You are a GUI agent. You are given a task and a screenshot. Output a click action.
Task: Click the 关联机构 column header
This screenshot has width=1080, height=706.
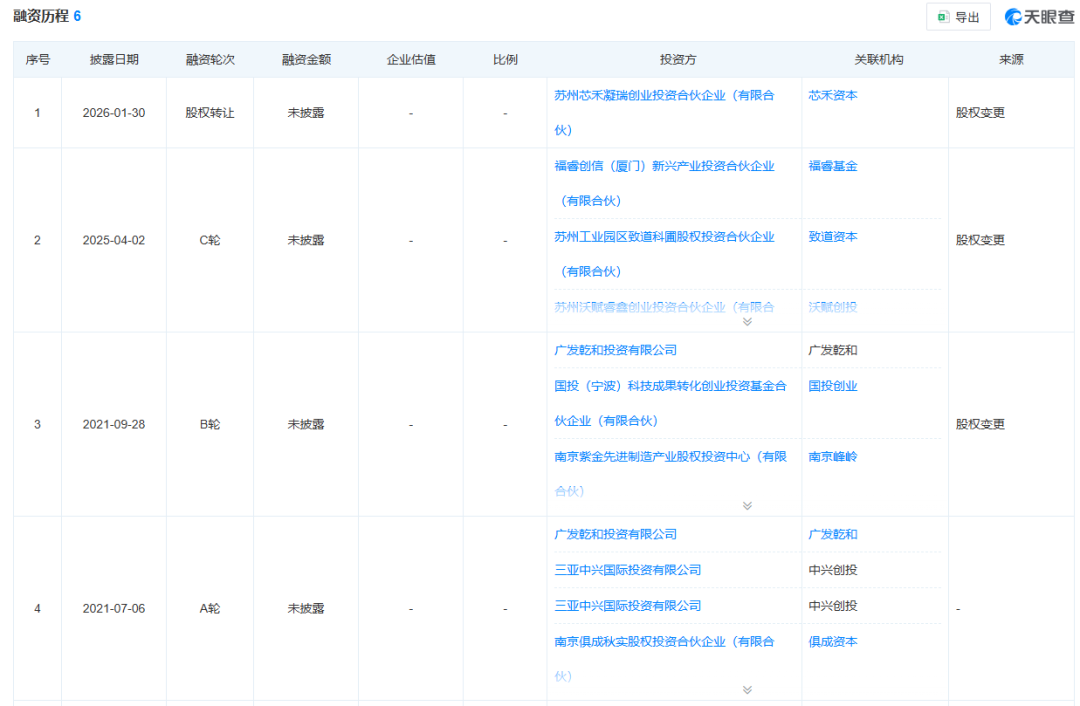pos(878,59)
